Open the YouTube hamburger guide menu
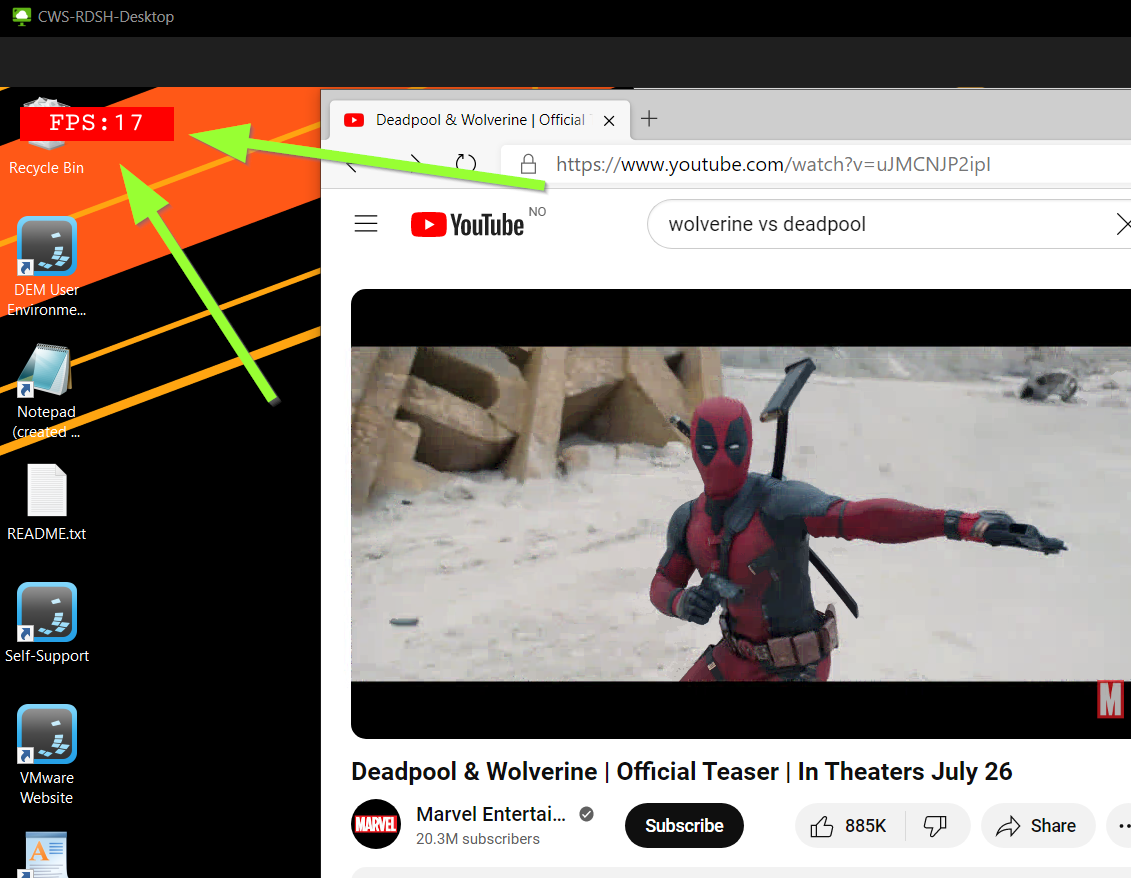Image resolution: width=1131 pixels, height=878 pixels. coord(366,224)
